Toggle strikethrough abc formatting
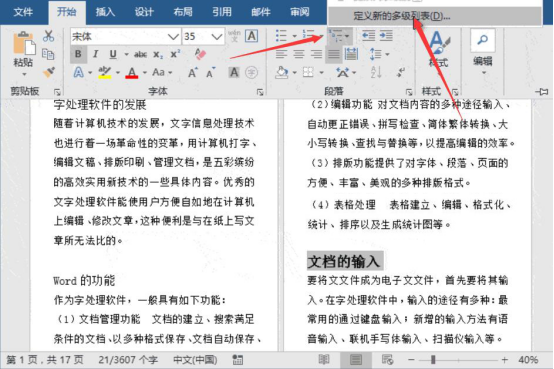The width and height of the screenshot is (554, 369). (x=140, y=54)
